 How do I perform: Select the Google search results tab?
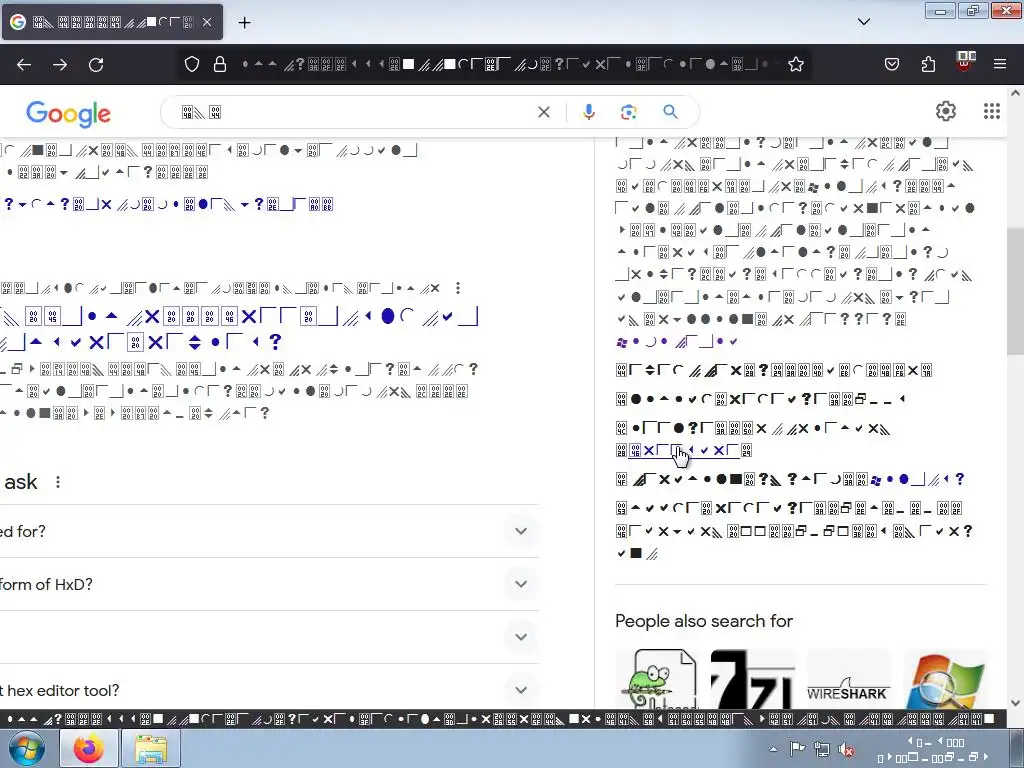[112, 22]
